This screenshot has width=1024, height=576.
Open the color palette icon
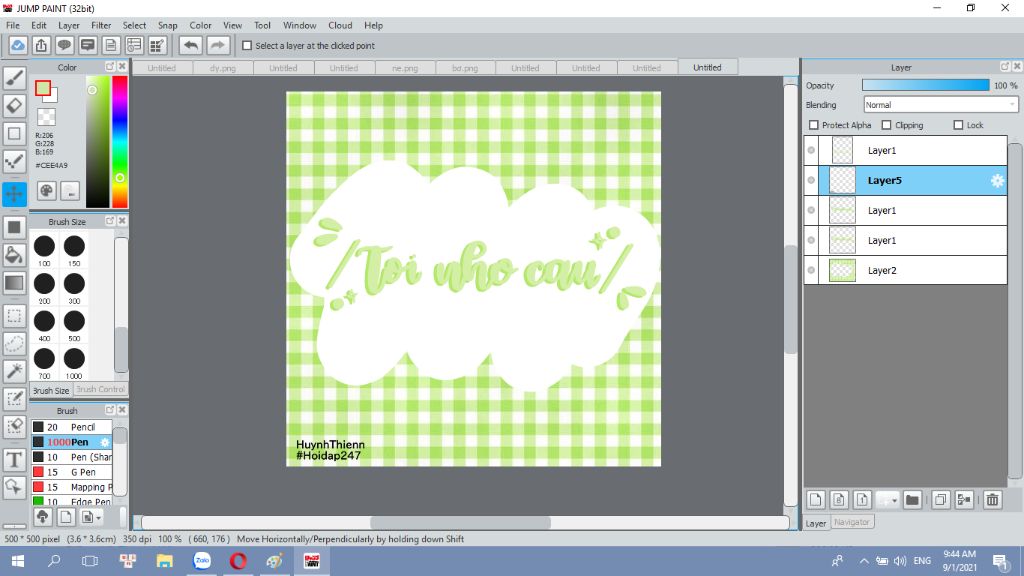[46, 191]
